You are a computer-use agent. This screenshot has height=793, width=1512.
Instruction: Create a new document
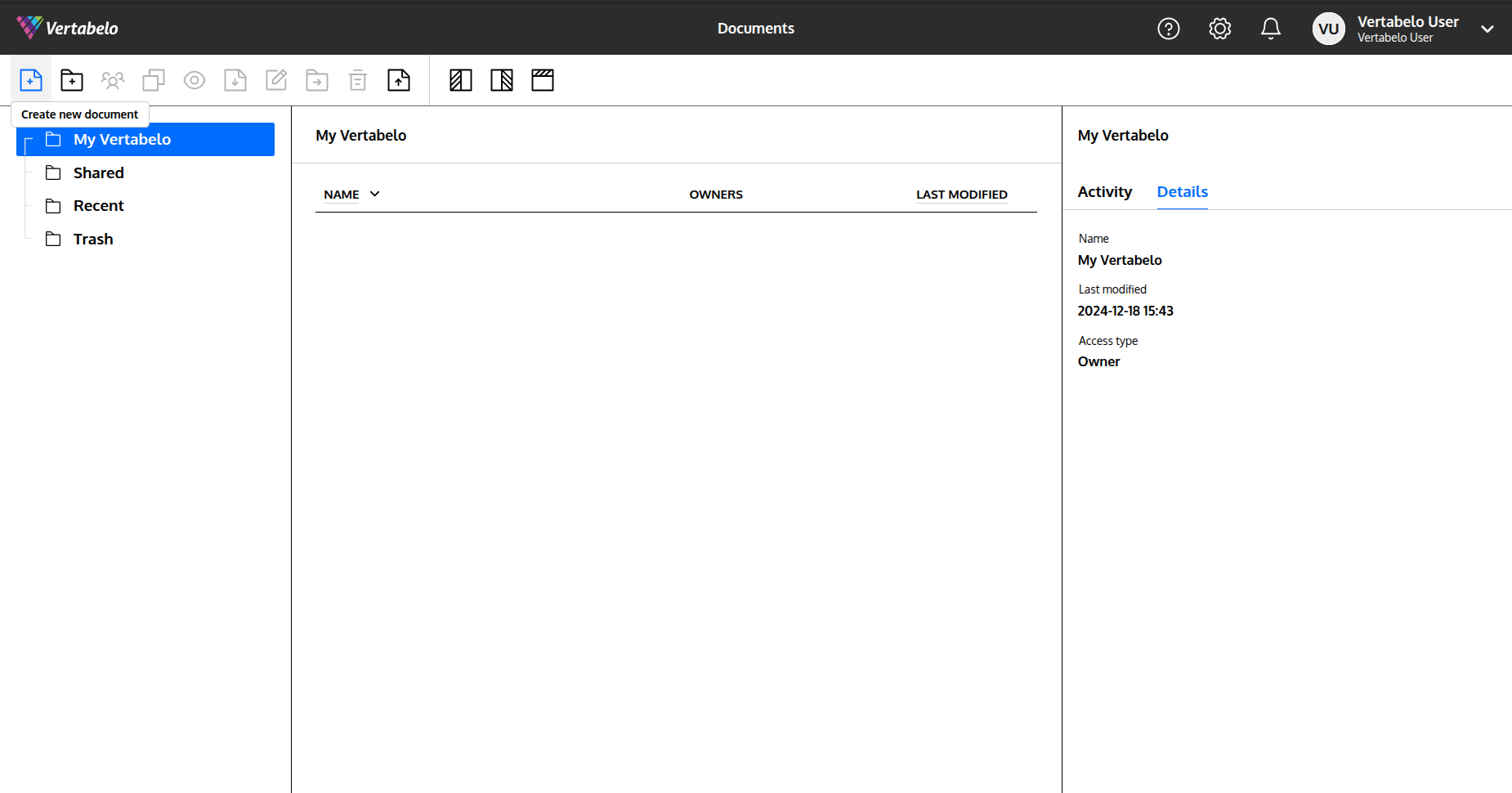31,79
